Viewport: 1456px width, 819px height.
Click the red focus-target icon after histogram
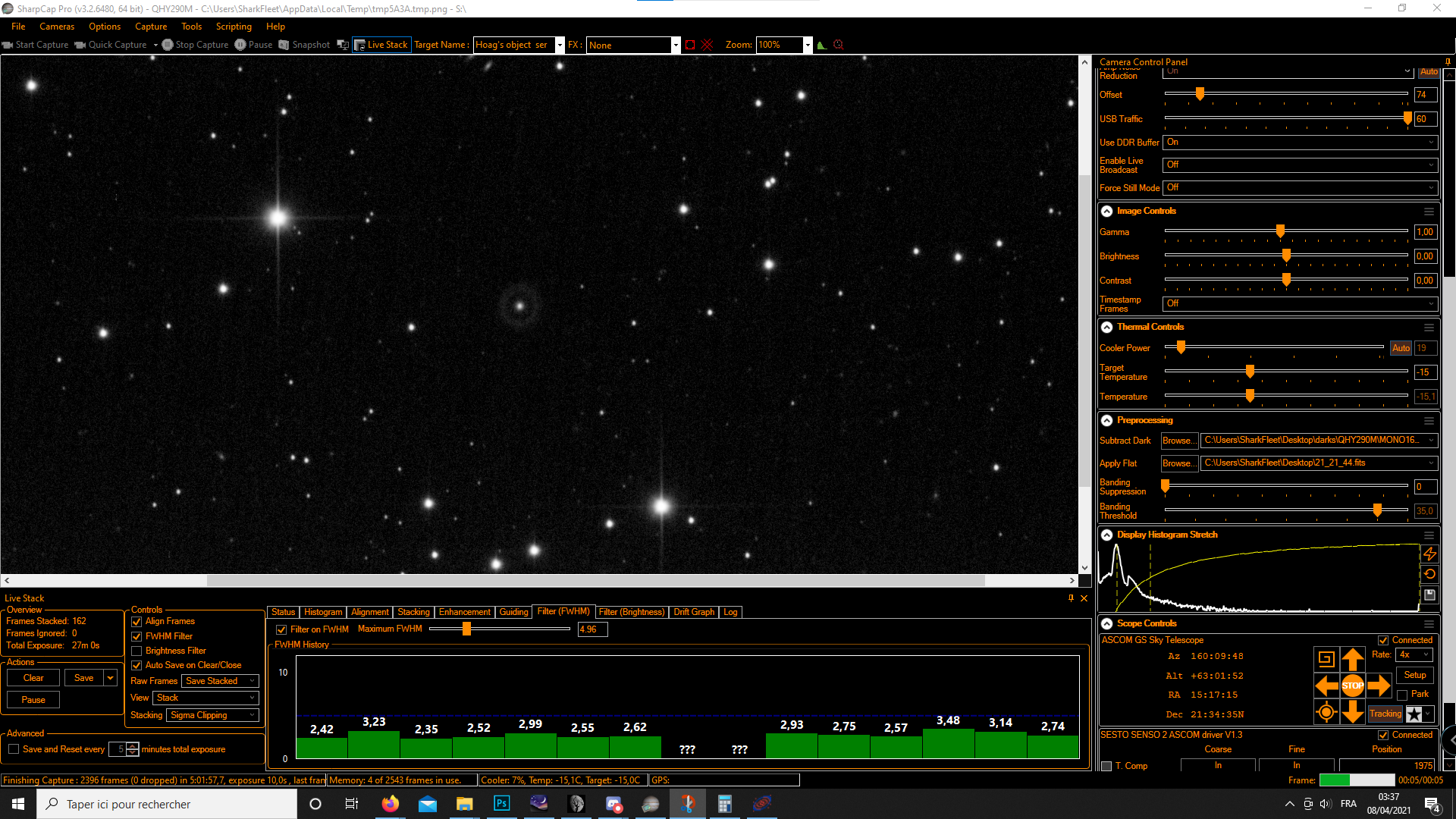coord(839,45)
